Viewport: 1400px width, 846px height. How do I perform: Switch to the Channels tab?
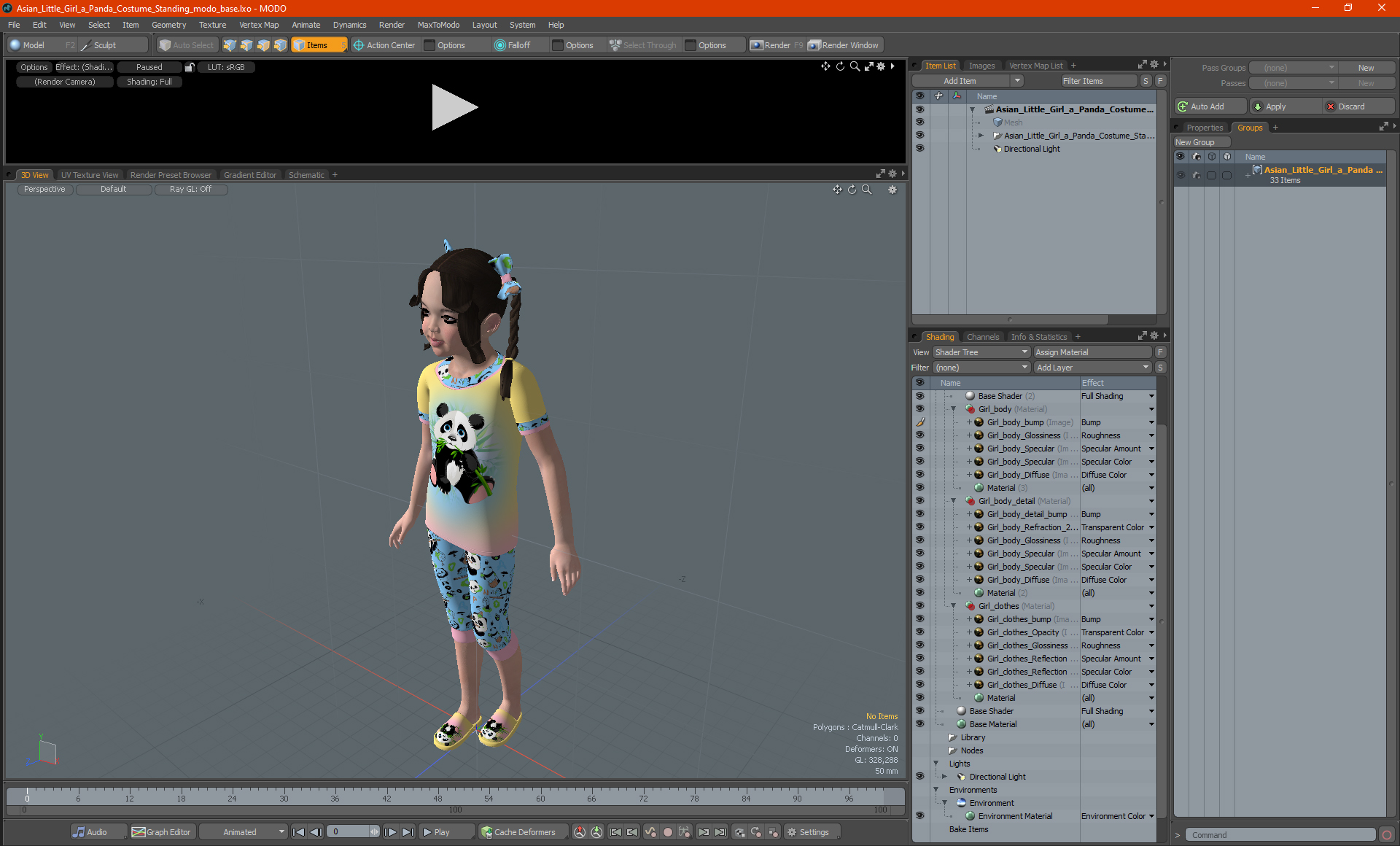[x=983, y=337]
